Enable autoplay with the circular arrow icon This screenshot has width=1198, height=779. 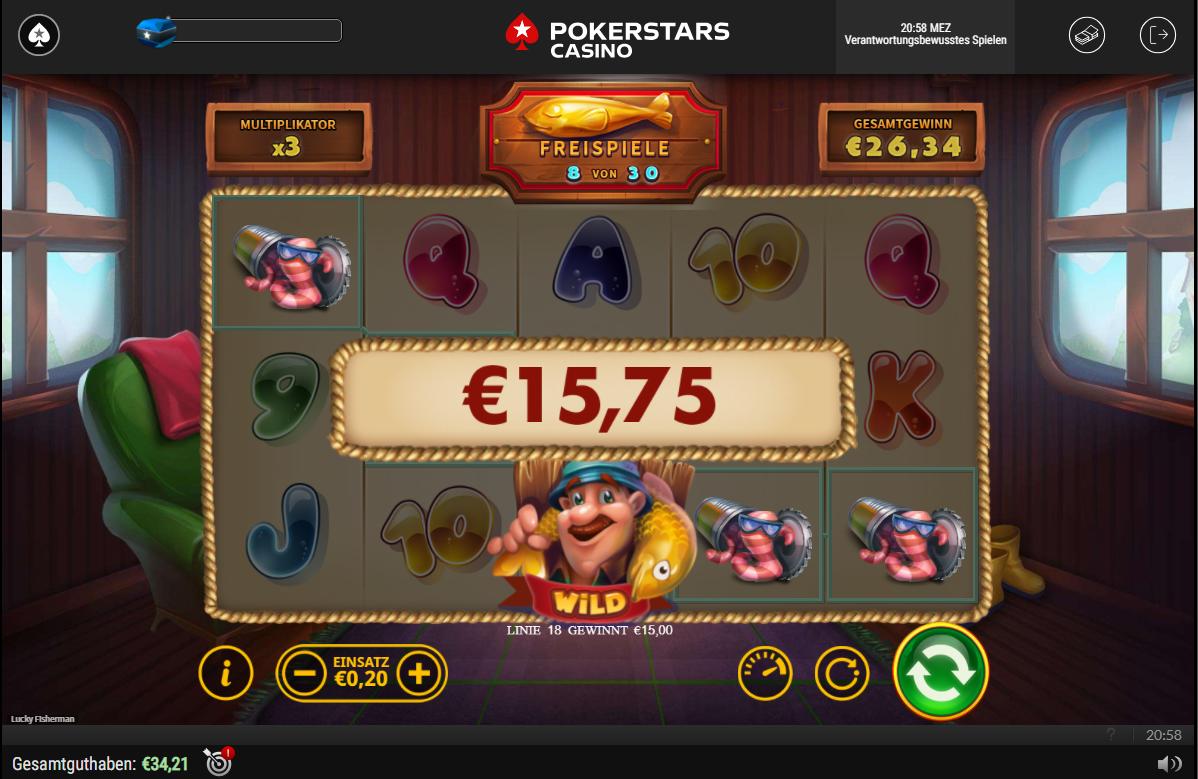pos(842,673)
